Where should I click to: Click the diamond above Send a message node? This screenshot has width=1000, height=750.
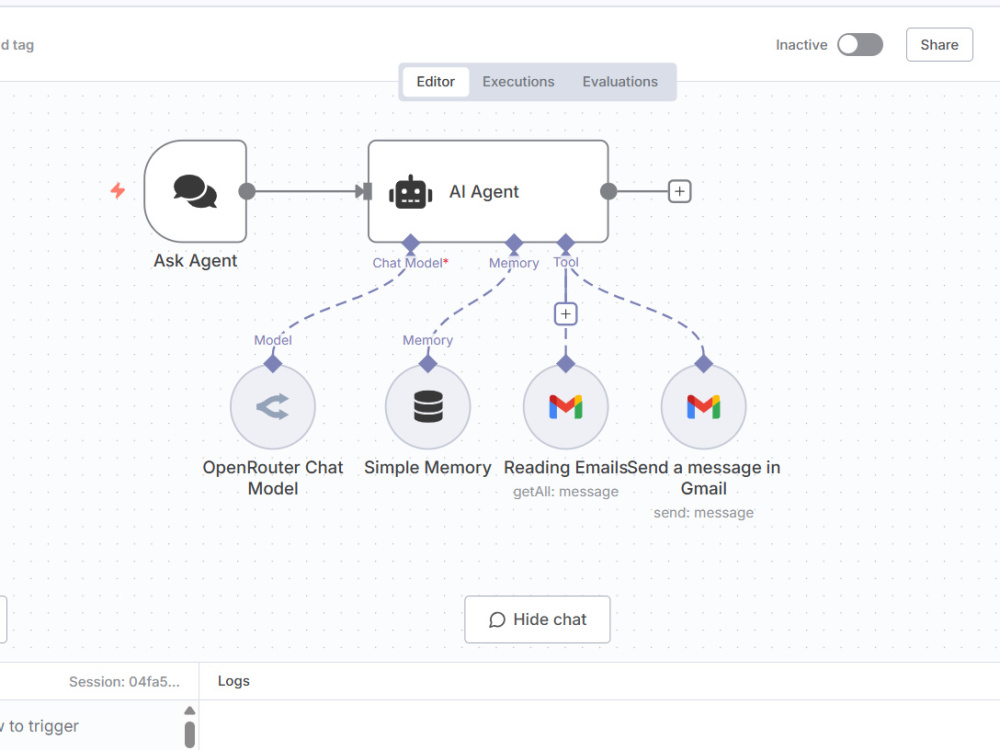tap(703, 364)
